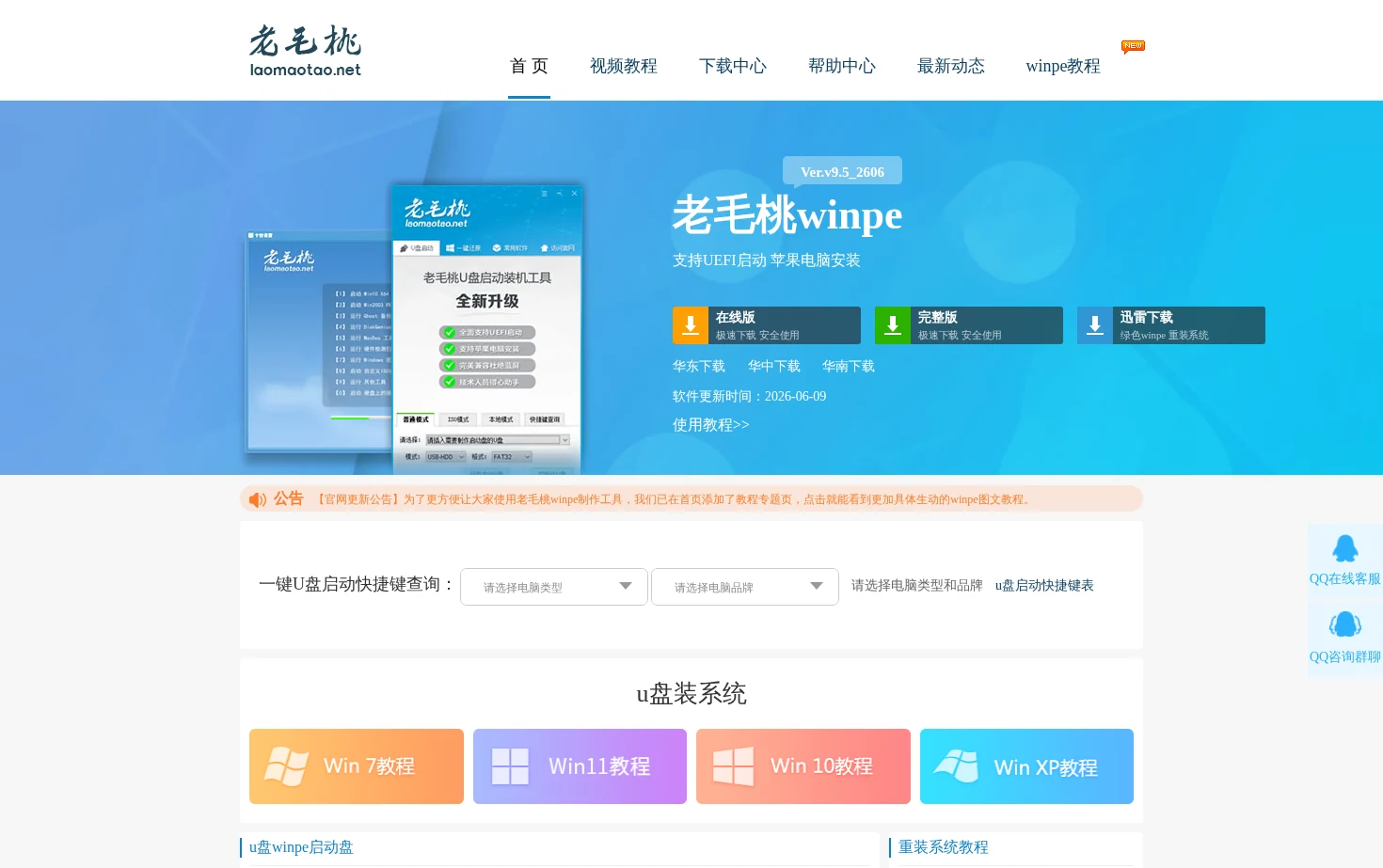Open 下载中心 menu item
The image size is (1383, 868).
click(733, 66)
